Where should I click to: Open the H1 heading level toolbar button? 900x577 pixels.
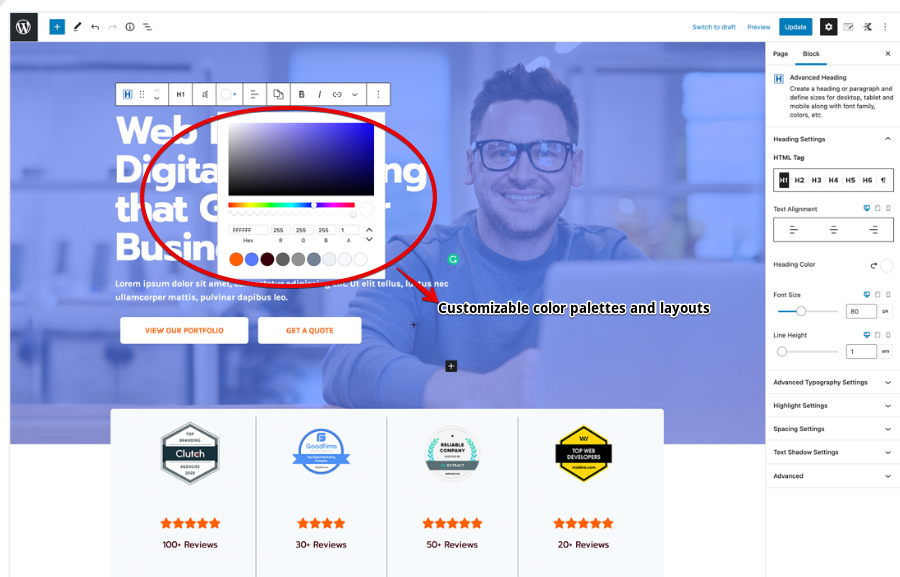[180, 94]
